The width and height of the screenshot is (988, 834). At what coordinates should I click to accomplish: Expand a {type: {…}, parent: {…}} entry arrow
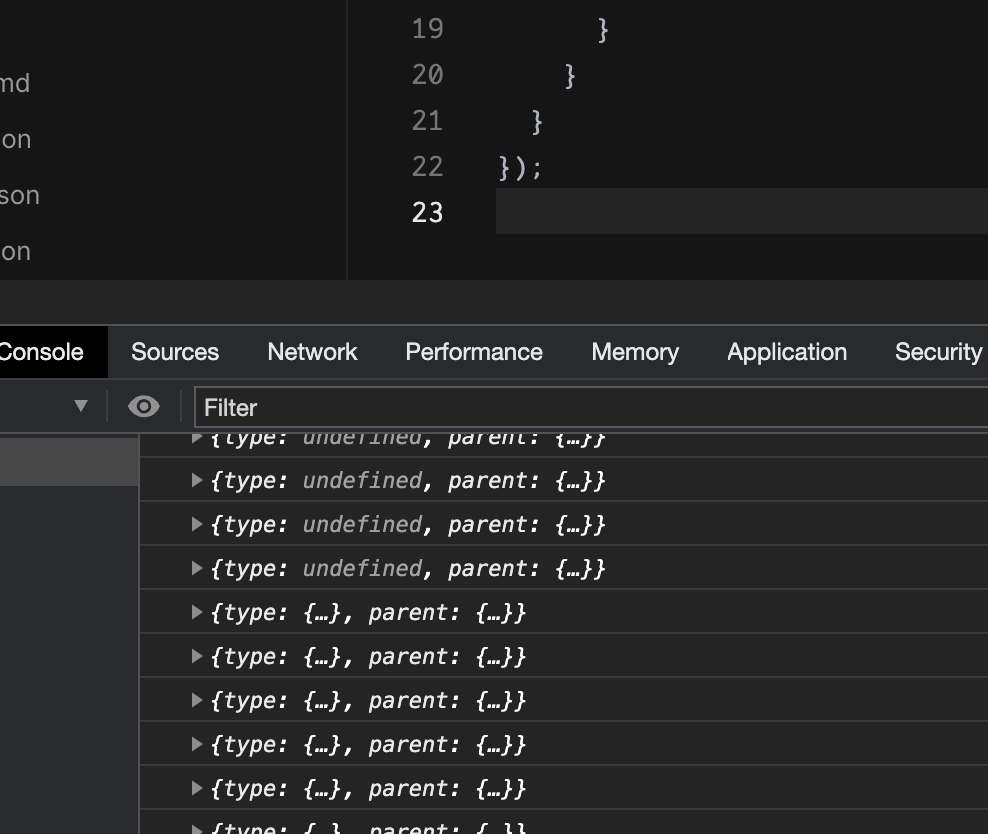[197, 612]
